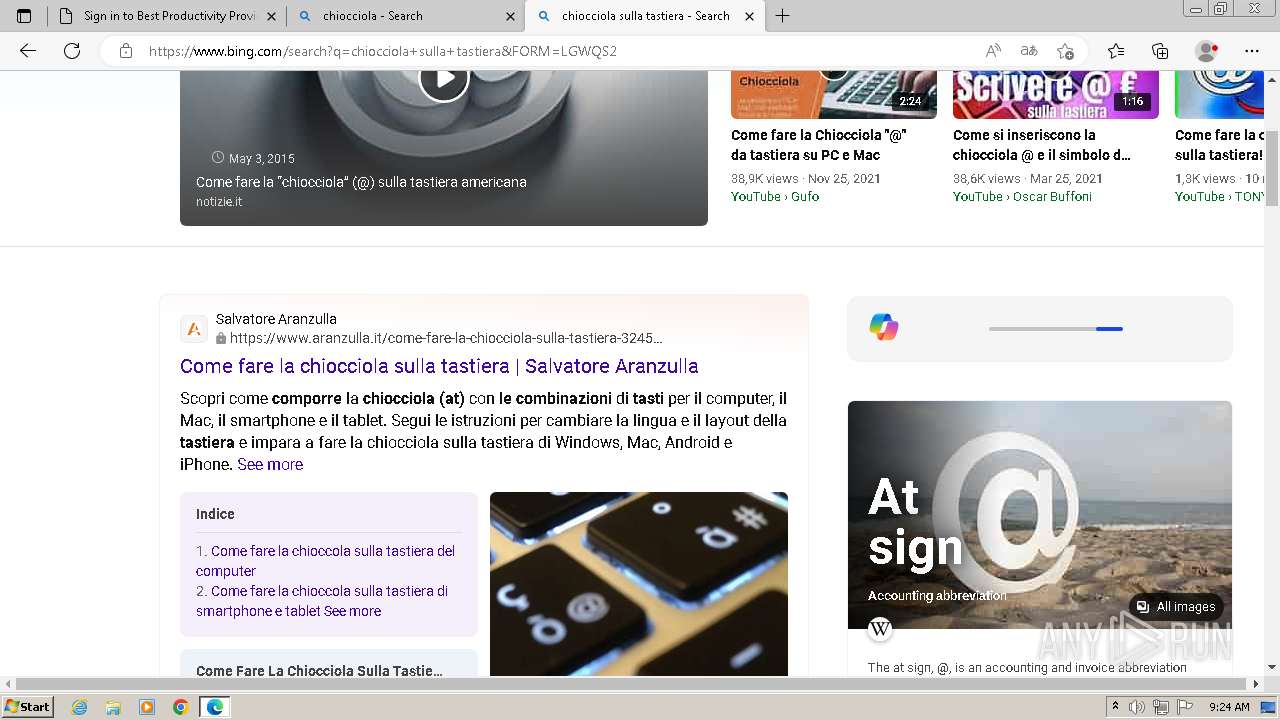This screenshot has width=1280, height=720.
Task: Open Come si inseriscono la chiocciola video
Action: click(1042, 145)
